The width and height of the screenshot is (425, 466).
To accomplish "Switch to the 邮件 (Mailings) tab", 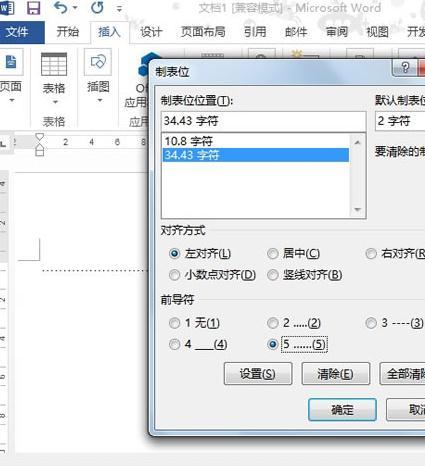I will [x=296, y=32].
